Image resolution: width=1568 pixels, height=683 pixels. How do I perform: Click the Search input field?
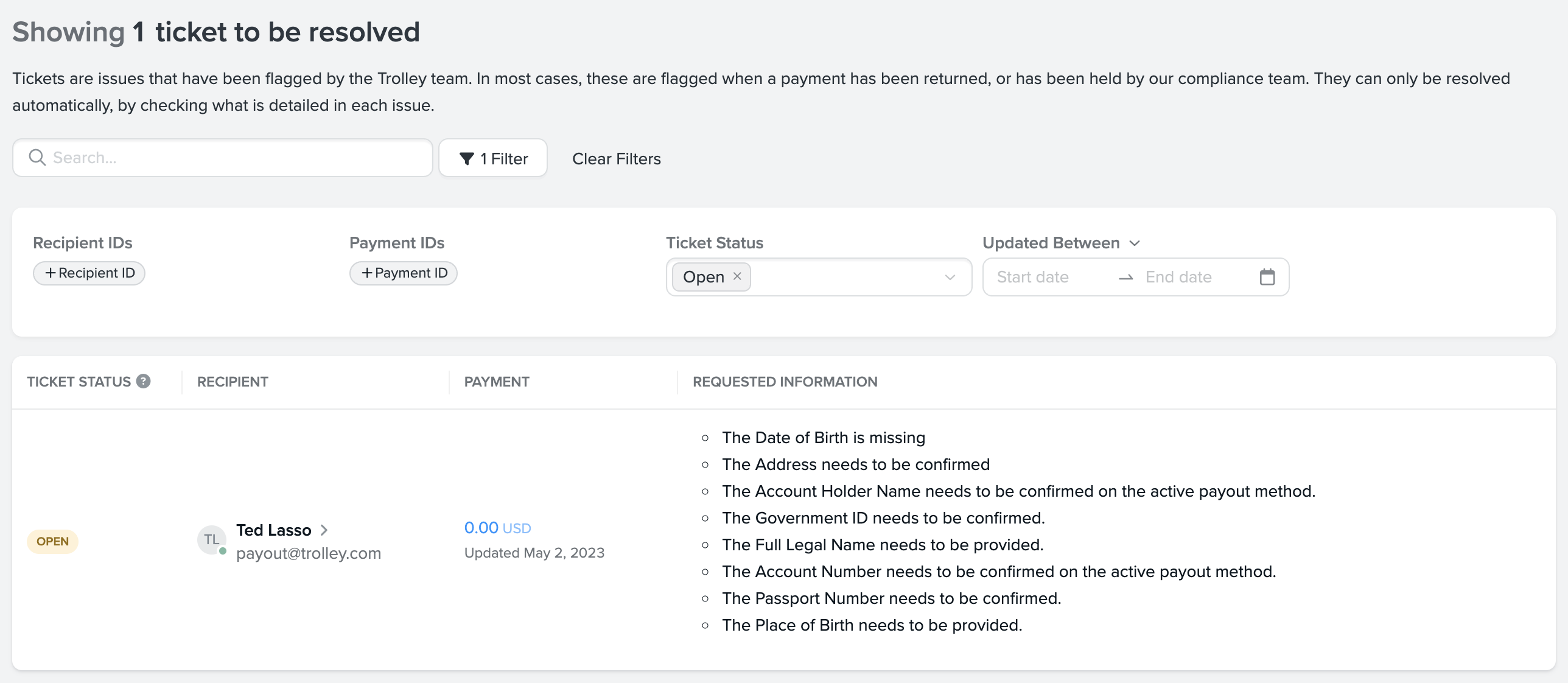(x=237, y=158)
